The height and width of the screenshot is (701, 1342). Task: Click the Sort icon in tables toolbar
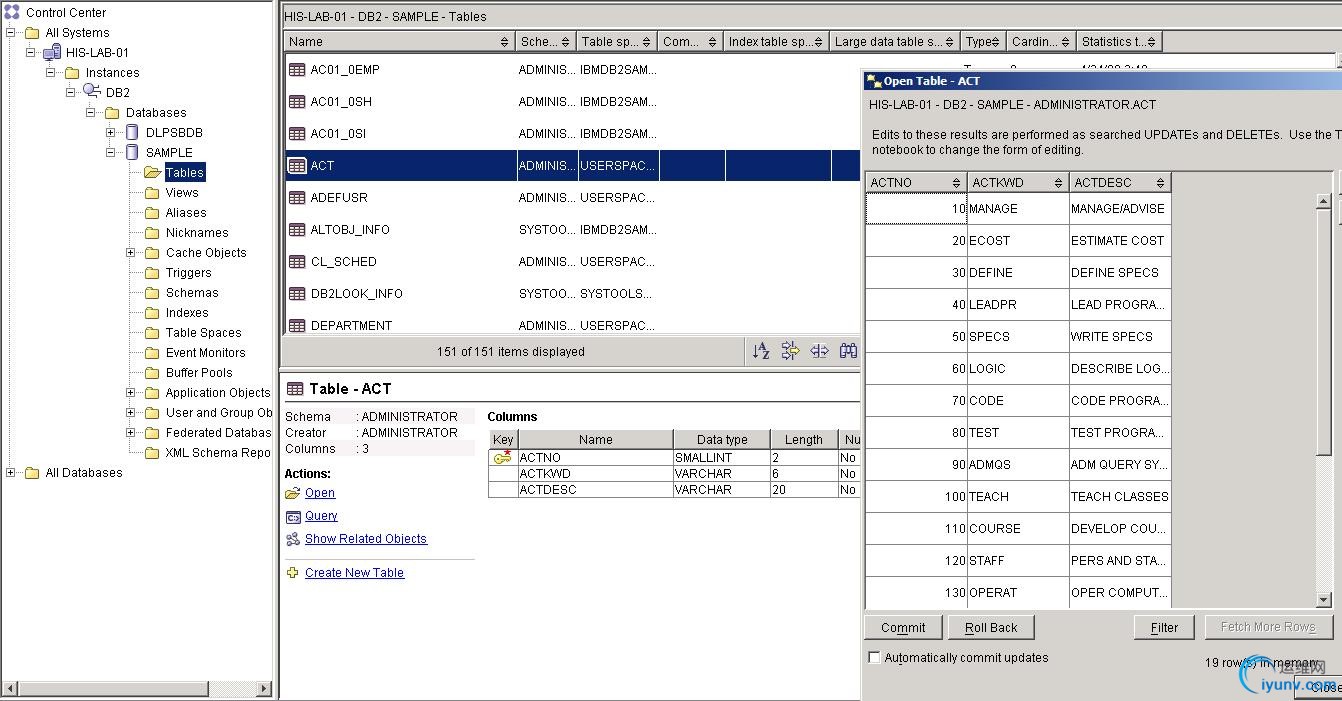coord(761,351)
